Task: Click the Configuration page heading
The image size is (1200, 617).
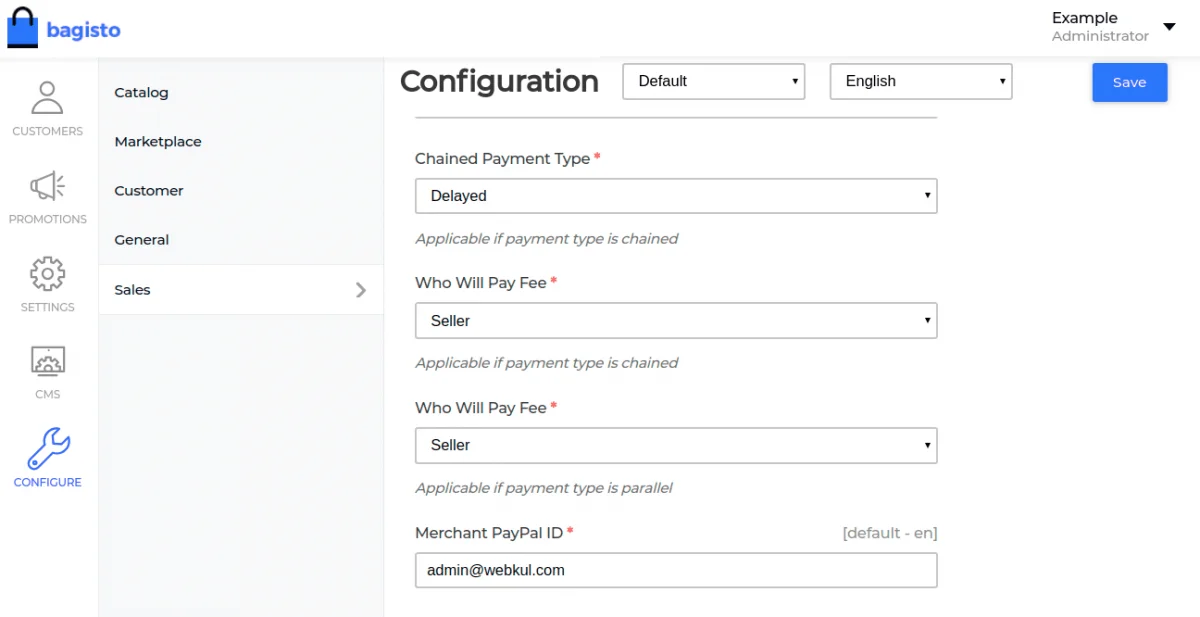Action: point(499,81)
